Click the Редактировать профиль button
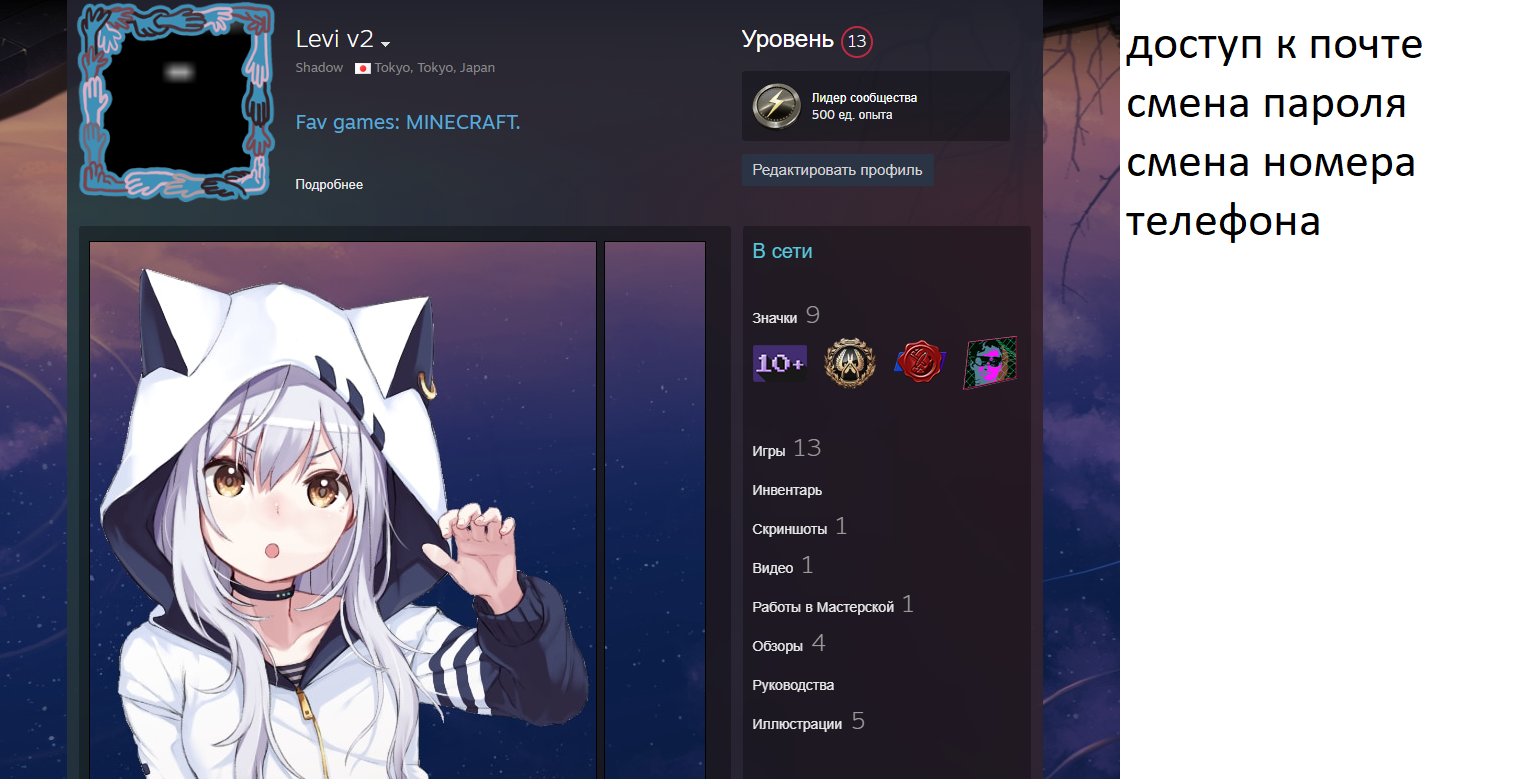1519x779 pixels. [x=837, y=170]
